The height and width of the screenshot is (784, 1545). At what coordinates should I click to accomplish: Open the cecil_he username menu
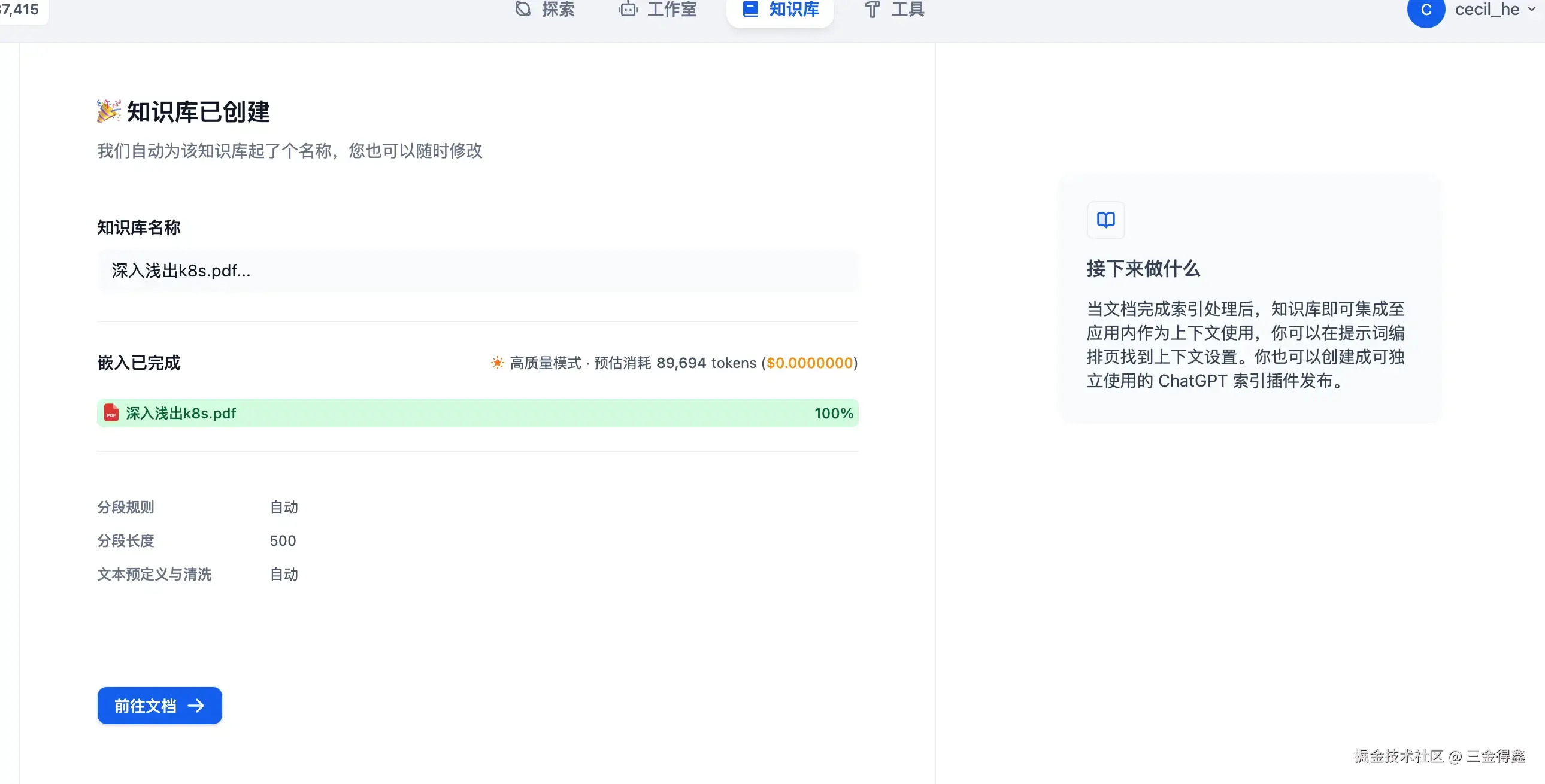click(x=1487, y=10)
